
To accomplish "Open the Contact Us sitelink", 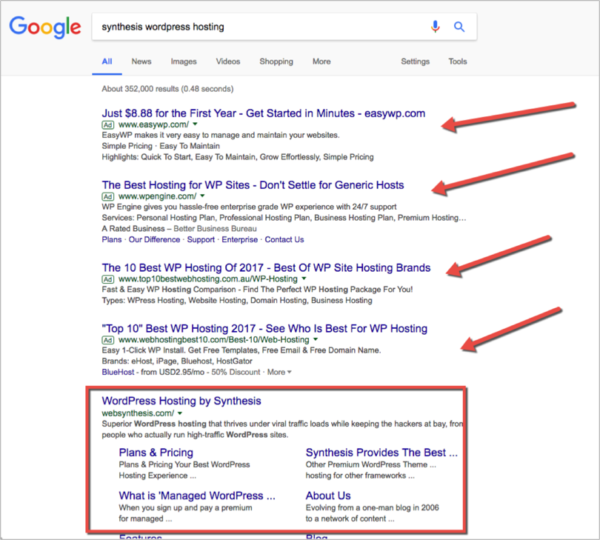I will point(284,240).
